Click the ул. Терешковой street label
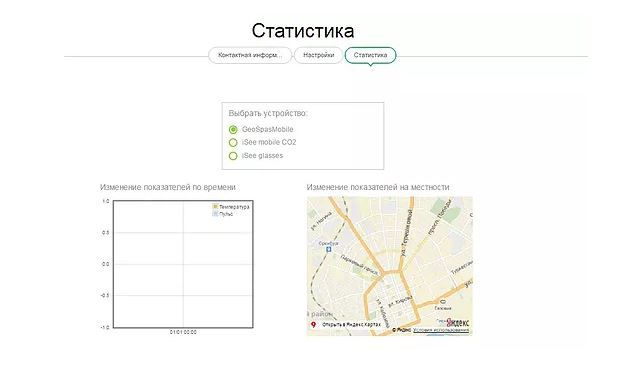The image size is (632, 388). click(x=407, y=233)
